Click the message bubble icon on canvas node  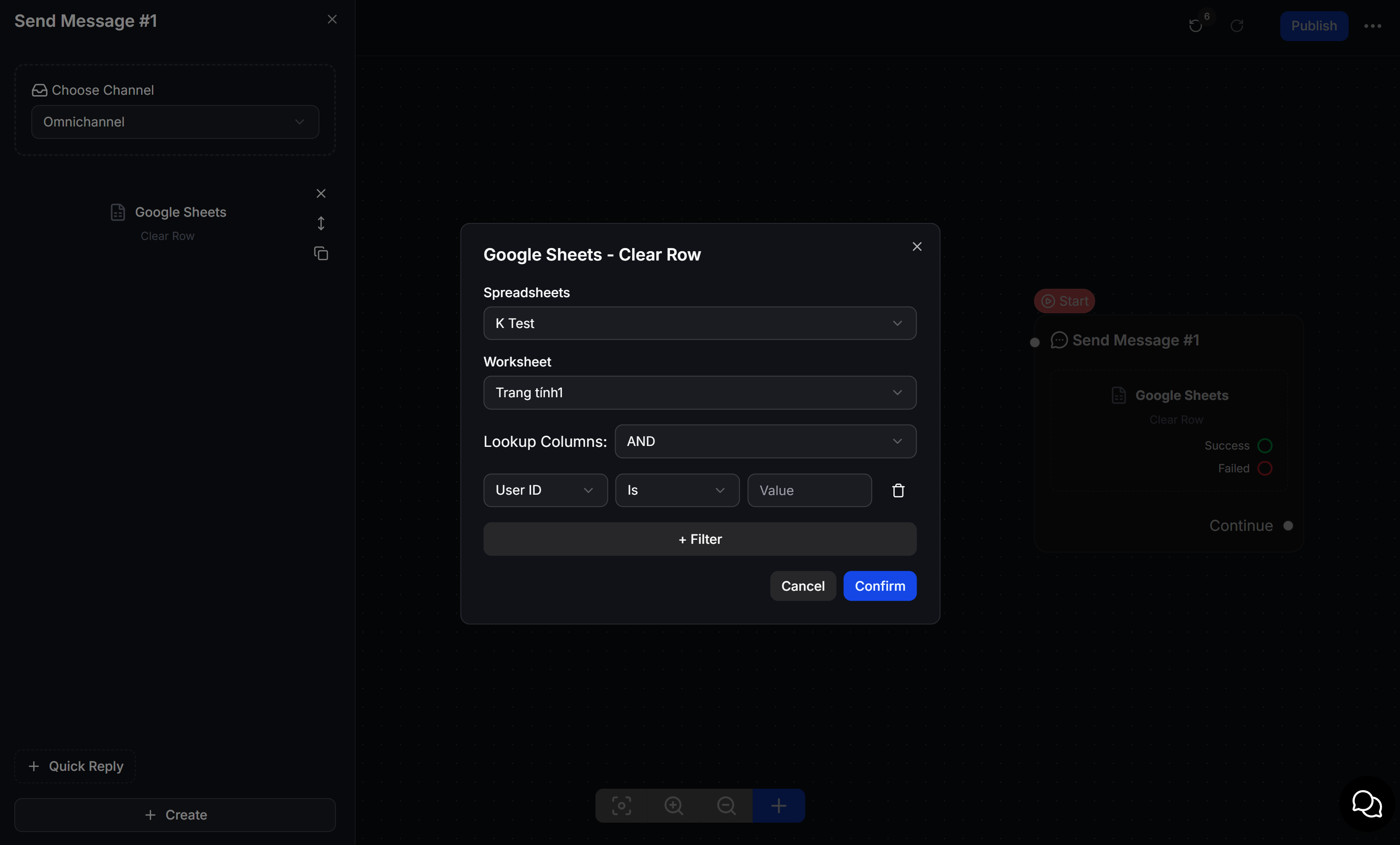(1059, 341)
